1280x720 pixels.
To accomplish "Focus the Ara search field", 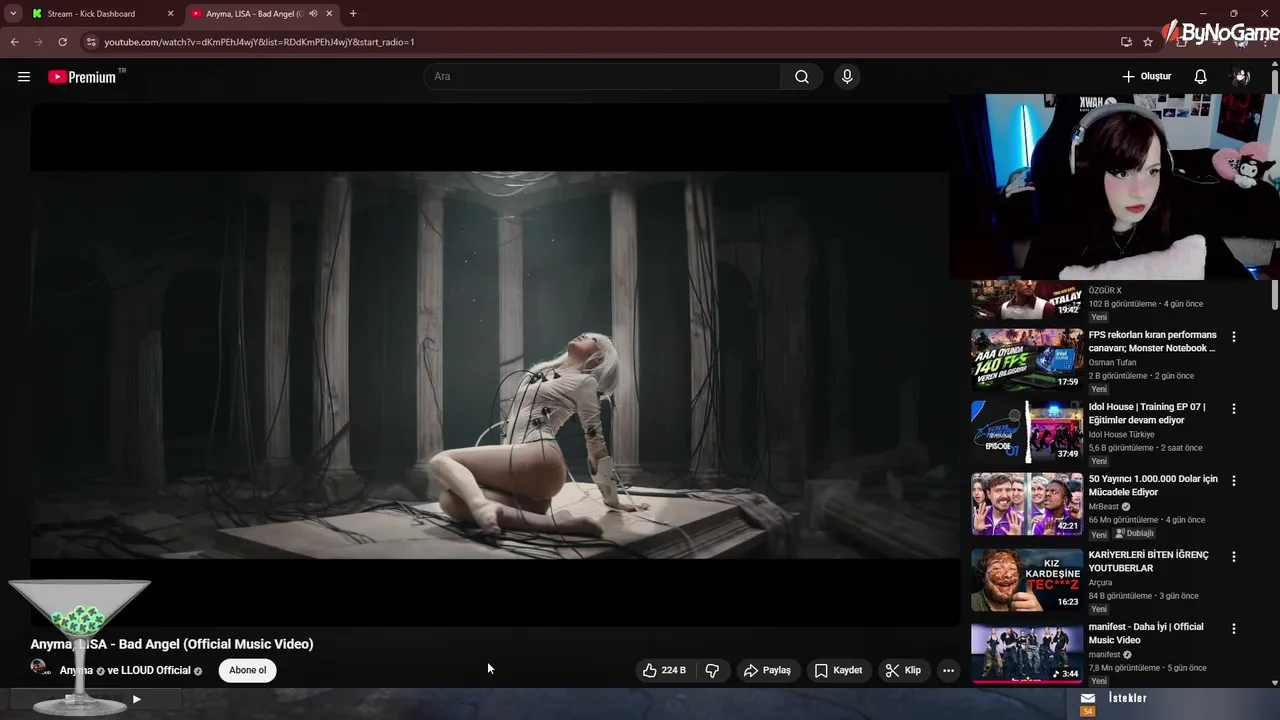I will 603,77.
